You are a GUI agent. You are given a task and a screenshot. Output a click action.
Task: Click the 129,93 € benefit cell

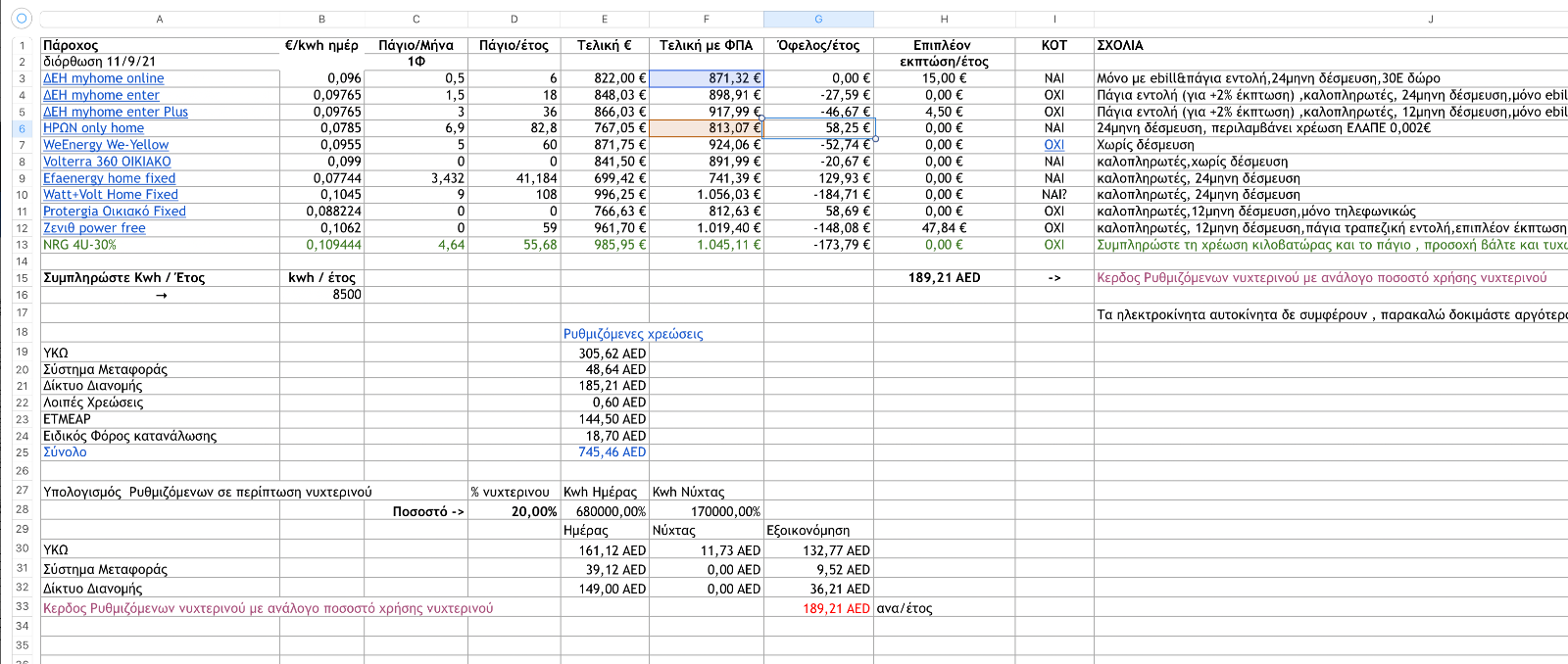pos(818,178)
